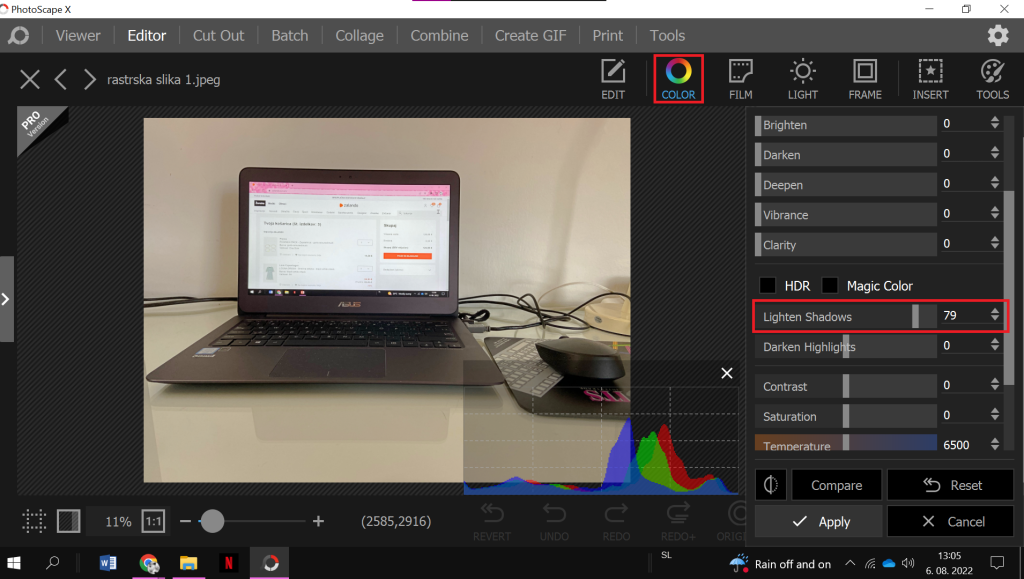Click the PhotoScape home logo icon
The width and height of the screenshot is (1024, 579).
click(x=18, y=35)
